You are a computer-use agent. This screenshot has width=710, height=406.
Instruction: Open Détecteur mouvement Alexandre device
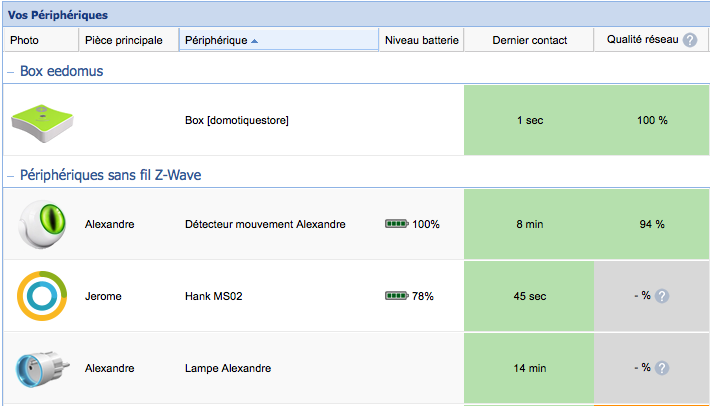[265, 224]
